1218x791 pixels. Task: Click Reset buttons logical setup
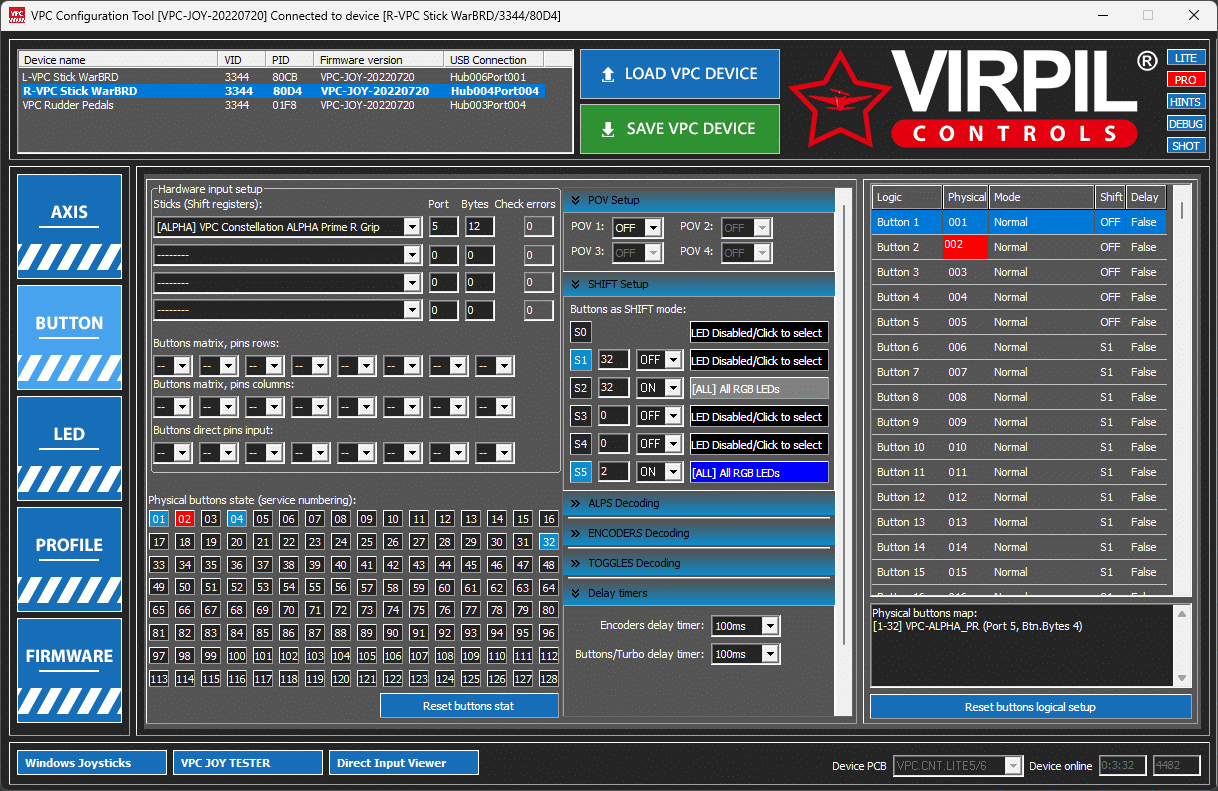pos(1030,707)
